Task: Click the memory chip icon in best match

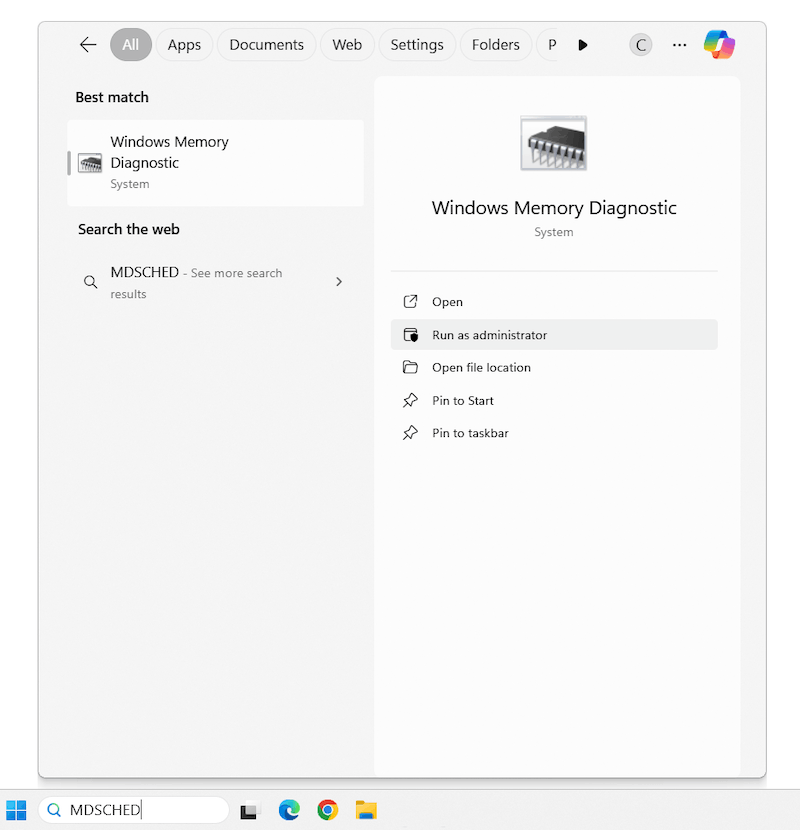Action: pos(90,163)
